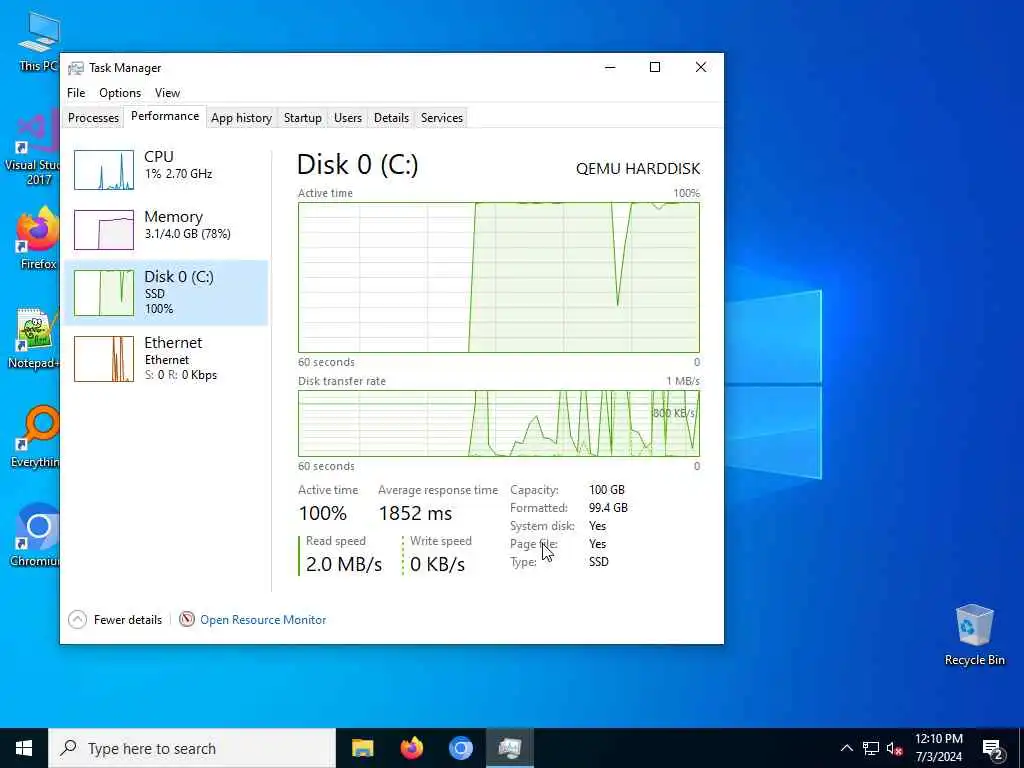
Task: Open the taskbar clock and date
Action: (x=938, y=748)
